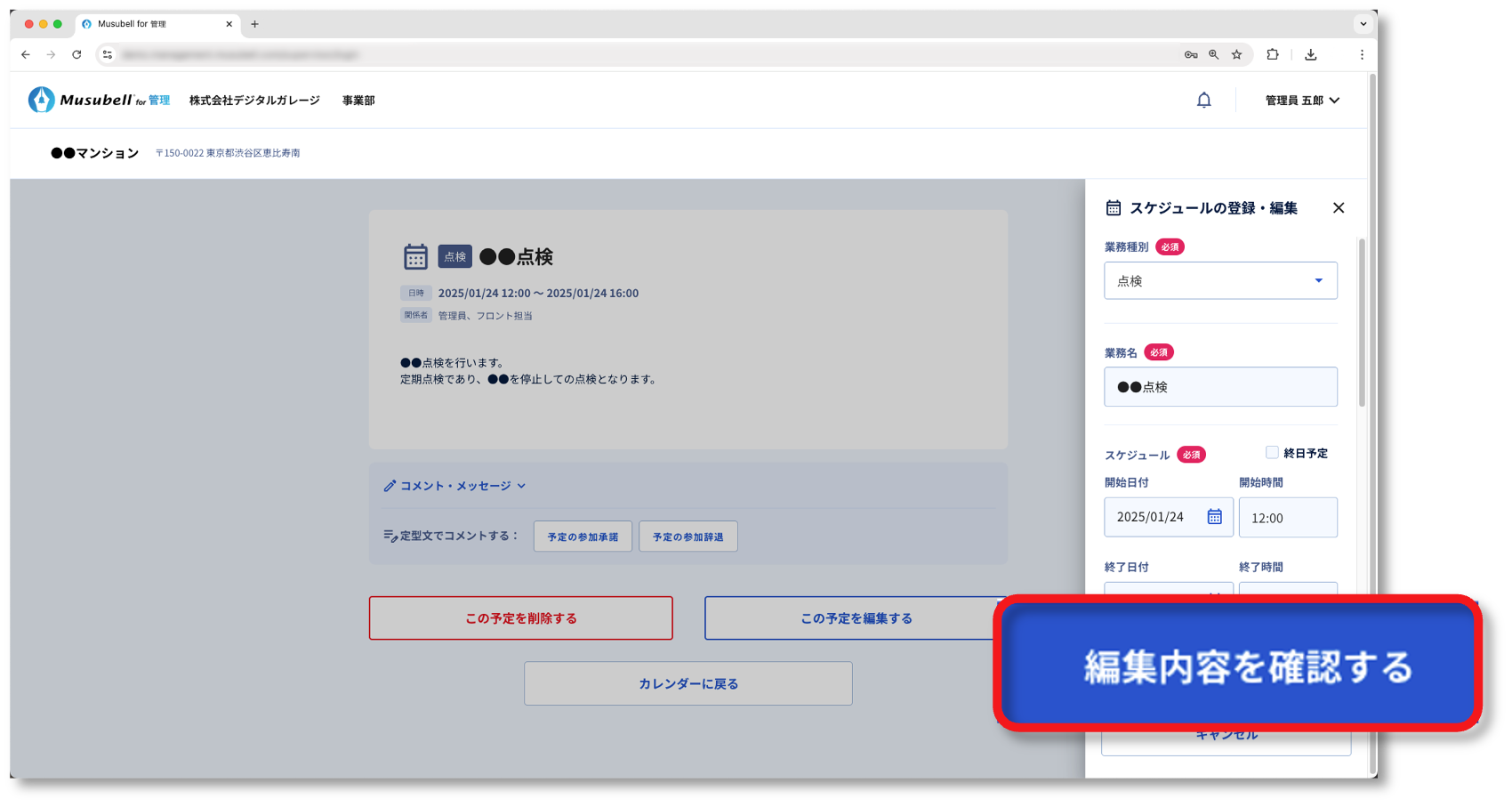The height and width of the screenshot is (807, 1512).
Task: Close the schedule edit panel
Action: (x=1338, y=208)
